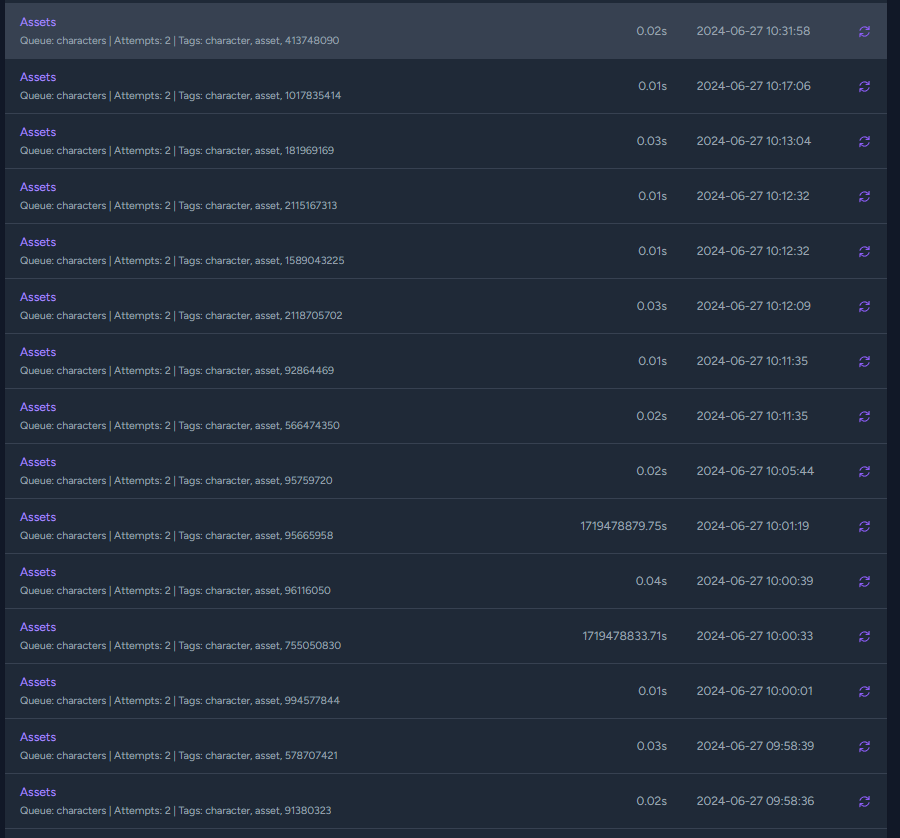Select the job row dated 2024-06-27 09:58:39

pyautogui.click(x=450, y=746)
